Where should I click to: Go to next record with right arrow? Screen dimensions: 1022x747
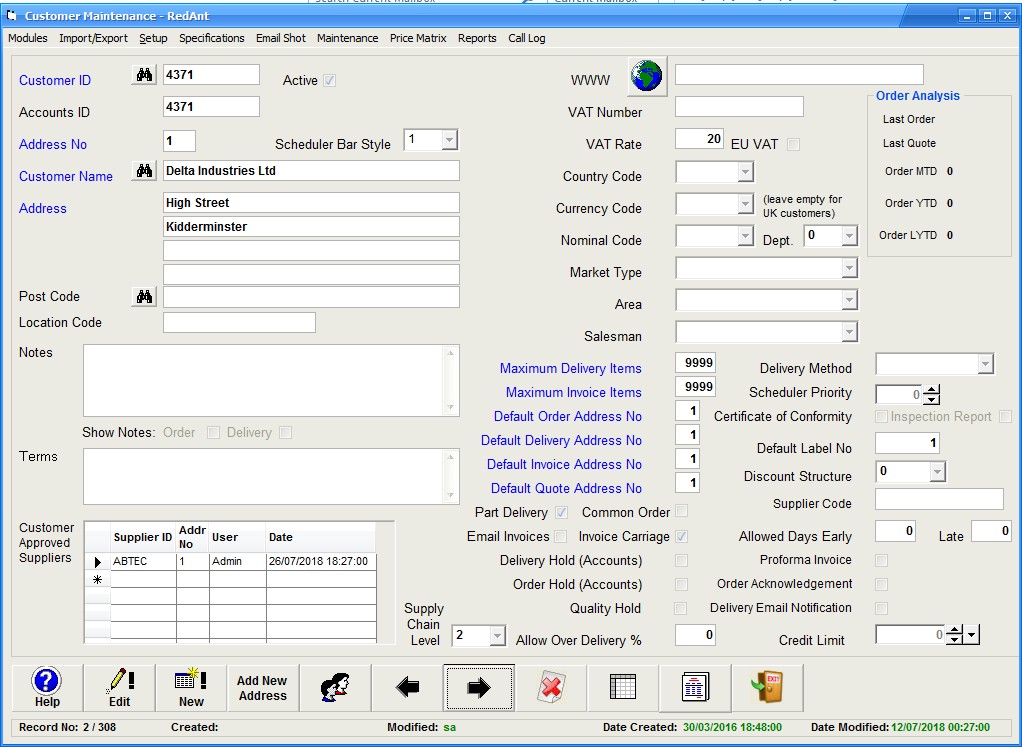479,688
